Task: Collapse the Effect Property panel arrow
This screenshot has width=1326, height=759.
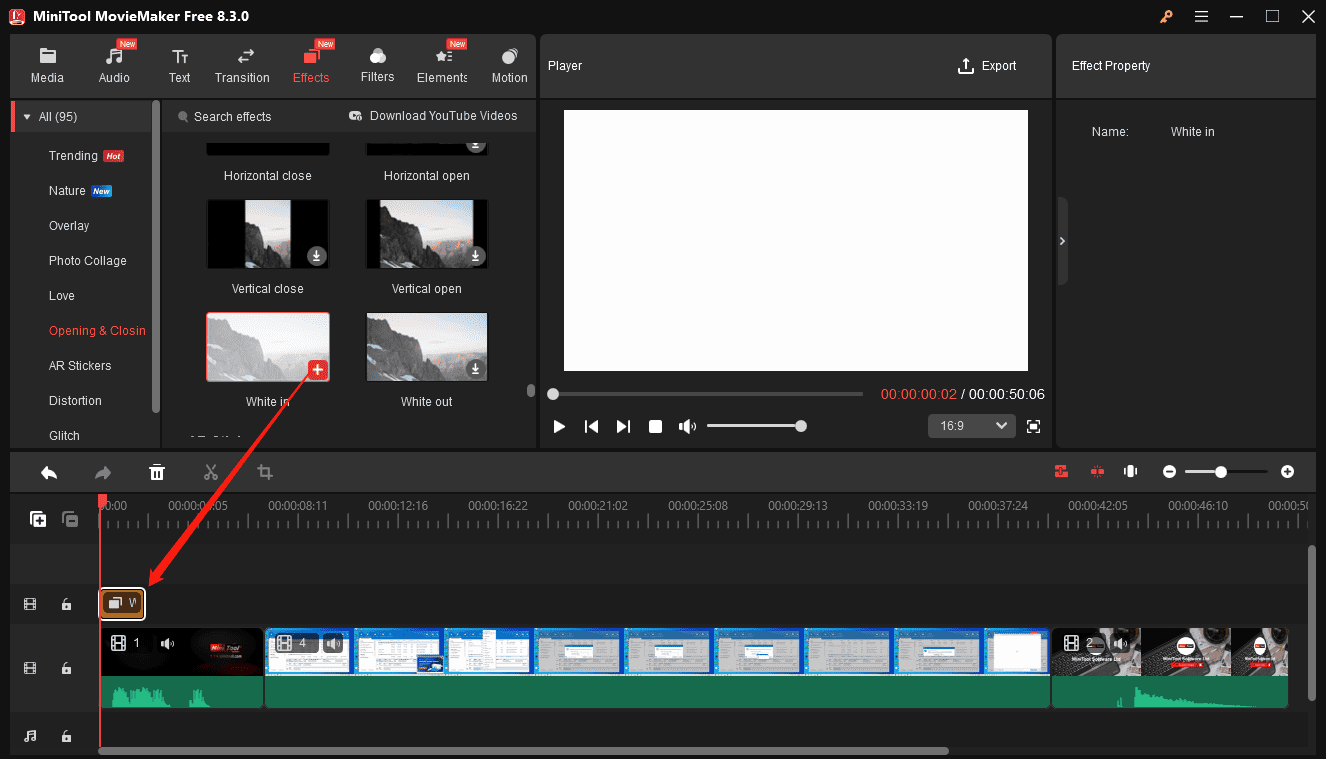Action: tap(1062, 241)
